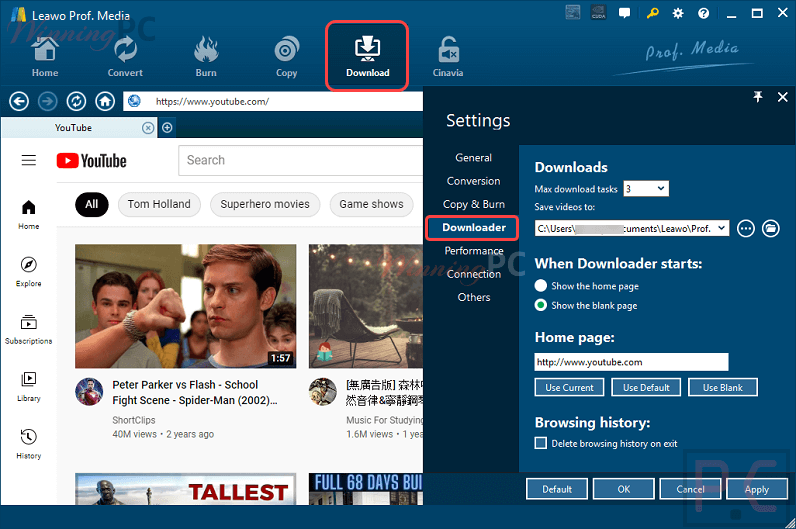The image size is (796, 529).
Task: Open the feedback chat bubble icon
Action: click(624, 13)
